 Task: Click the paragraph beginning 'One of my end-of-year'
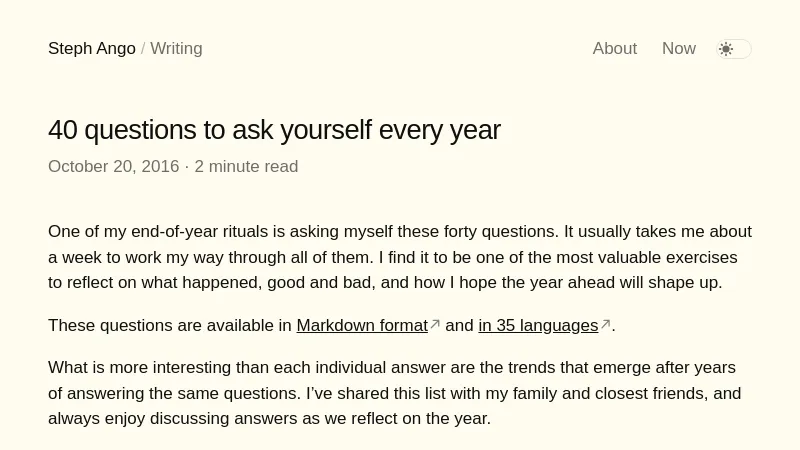(400, 257)
